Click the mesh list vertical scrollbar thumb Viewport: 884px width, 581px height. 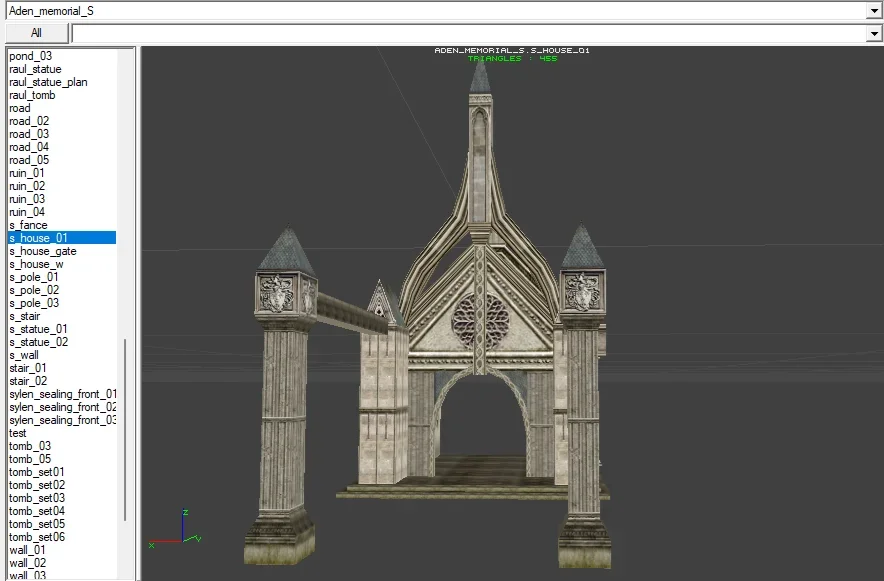125,430
